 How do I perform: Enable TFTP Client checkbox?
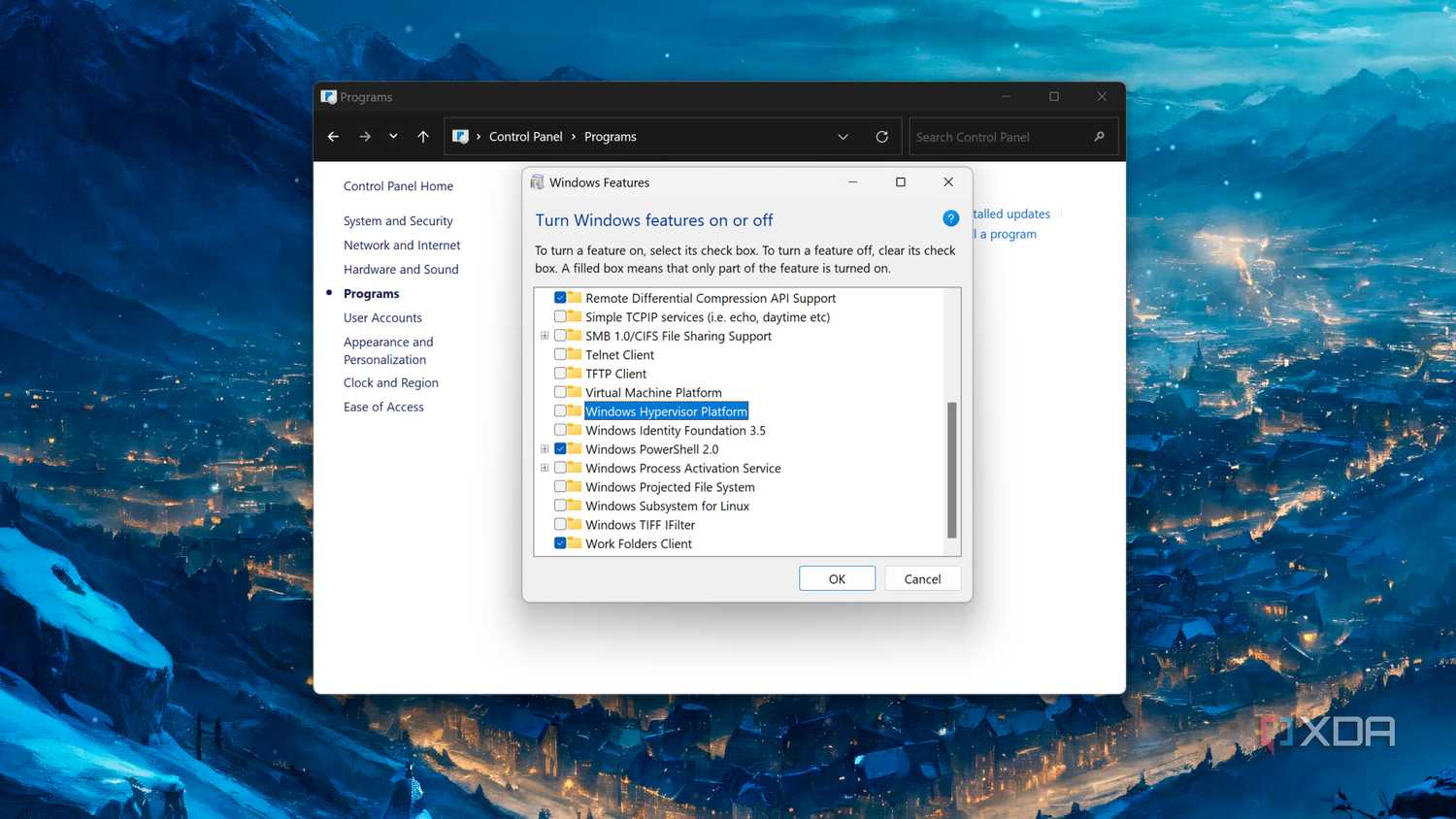[x=560, y=374]
